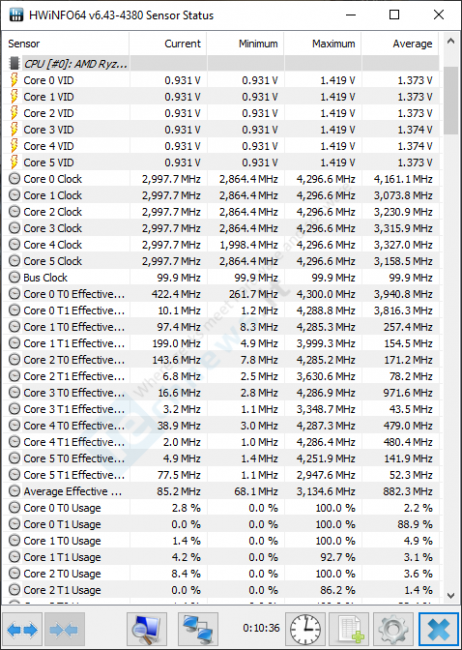Start logging with the sheet-plus icon
The image size is (462, 650).
[x=348, y=630]
